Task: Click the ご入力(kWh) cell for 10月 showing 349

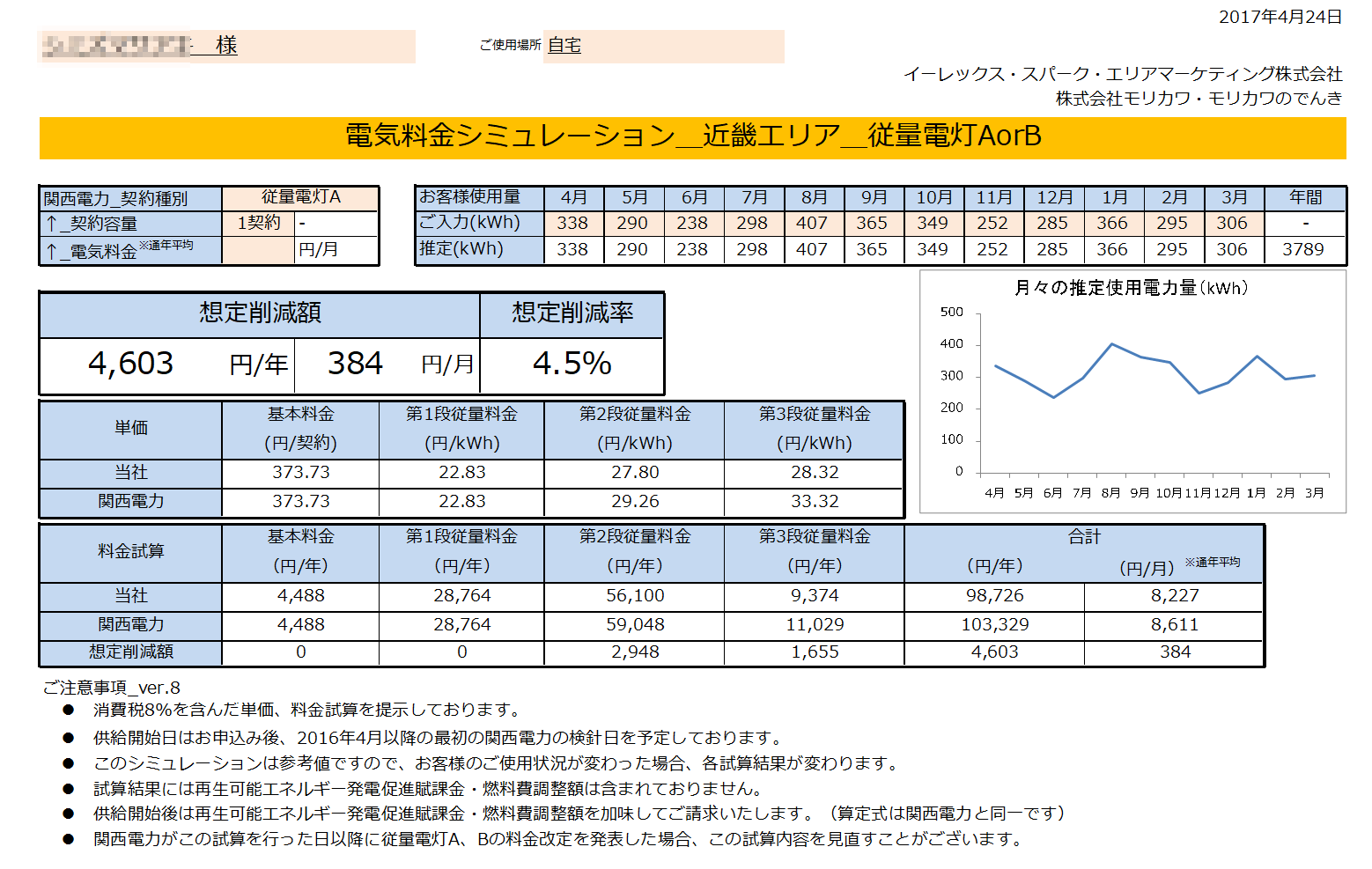Action: 933,224
